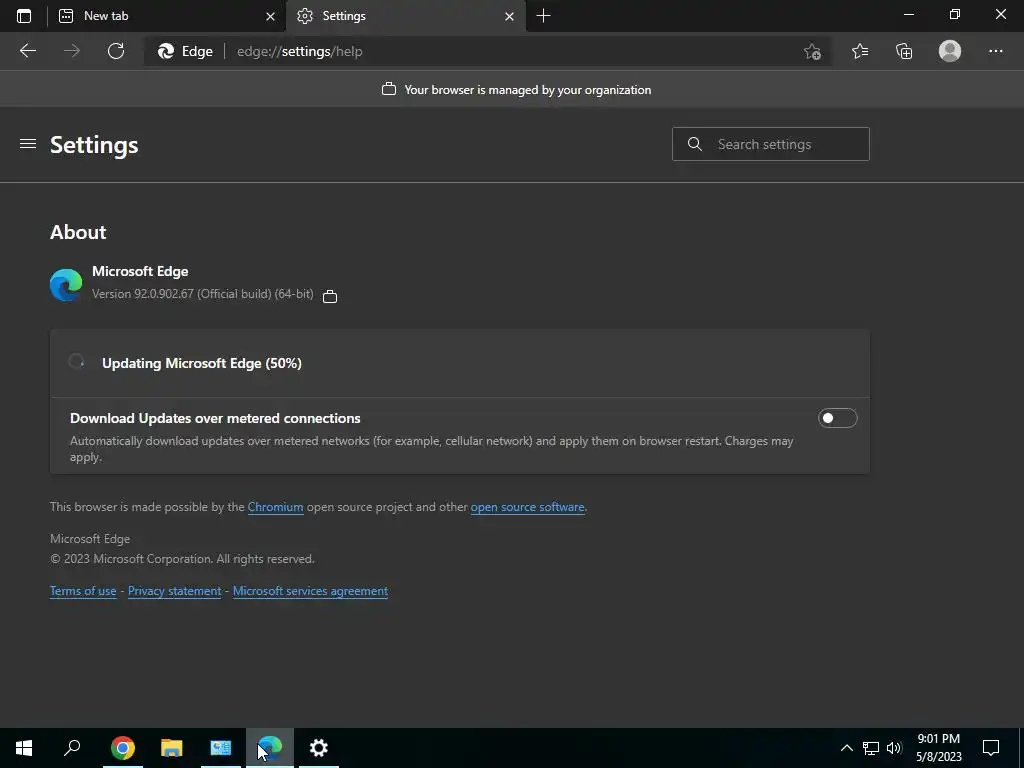Open a new tab with plus button
This screenshot has height=768, width=1024.
543,16
